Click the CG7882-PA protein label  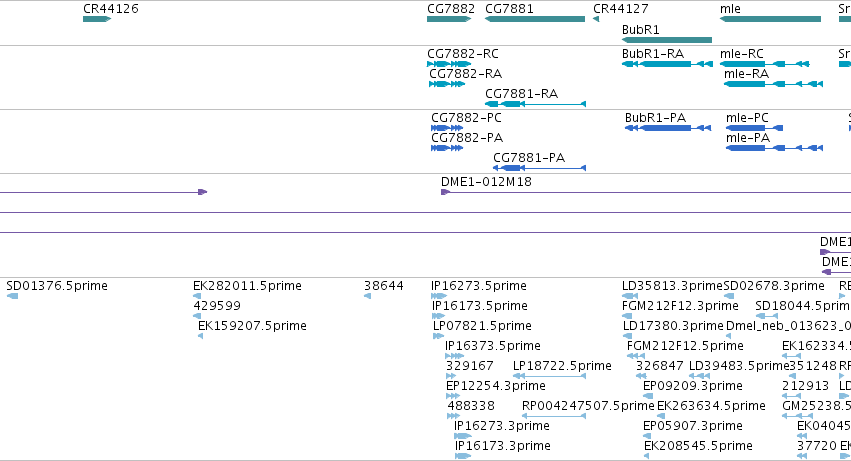pos(467,138)
